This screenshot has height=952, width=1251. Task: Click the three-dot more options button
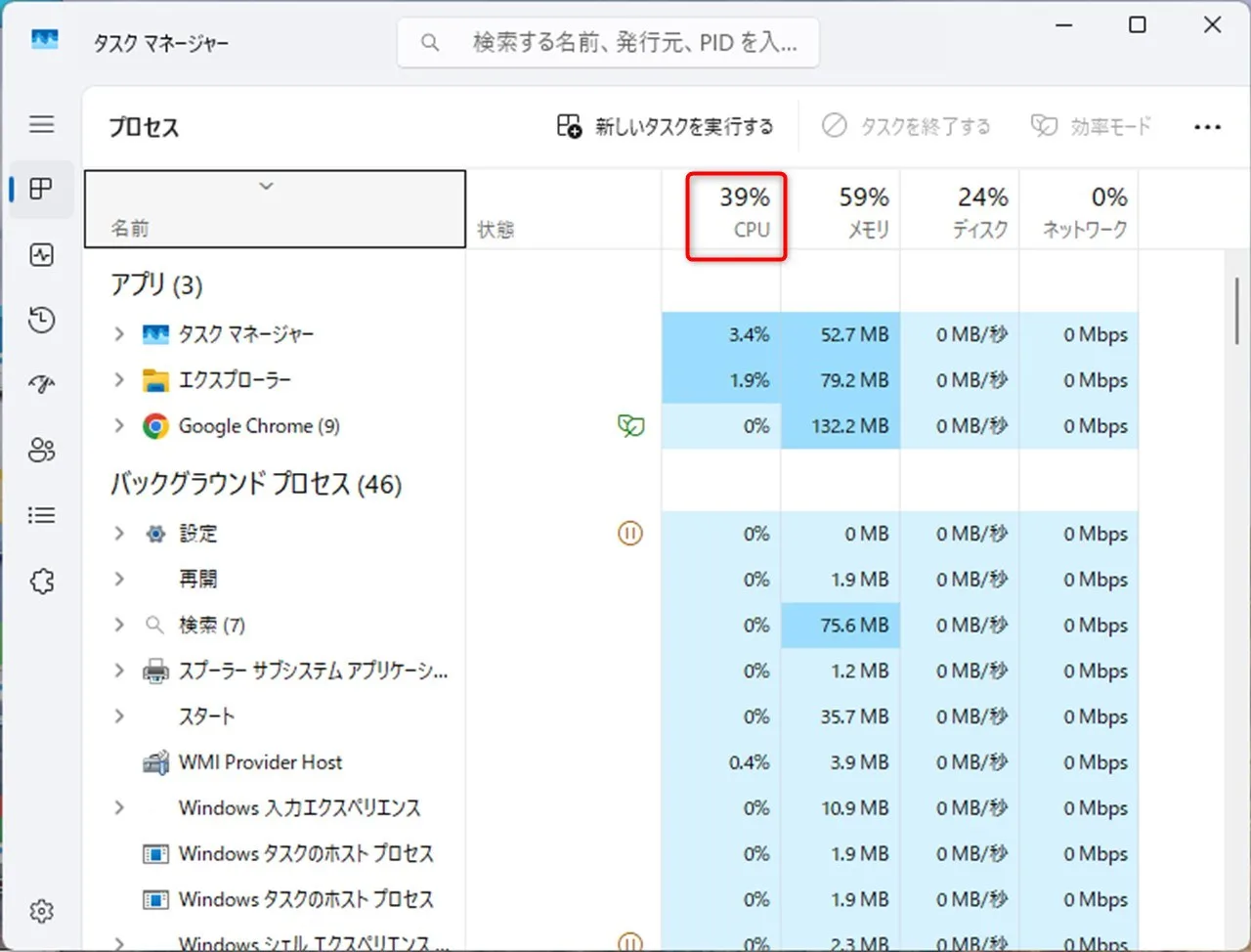click(1207, 127)
